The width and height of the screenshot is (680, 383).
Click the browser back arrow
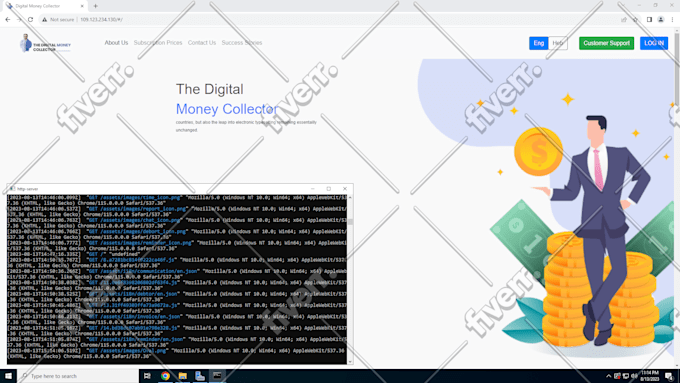[8, 20]
